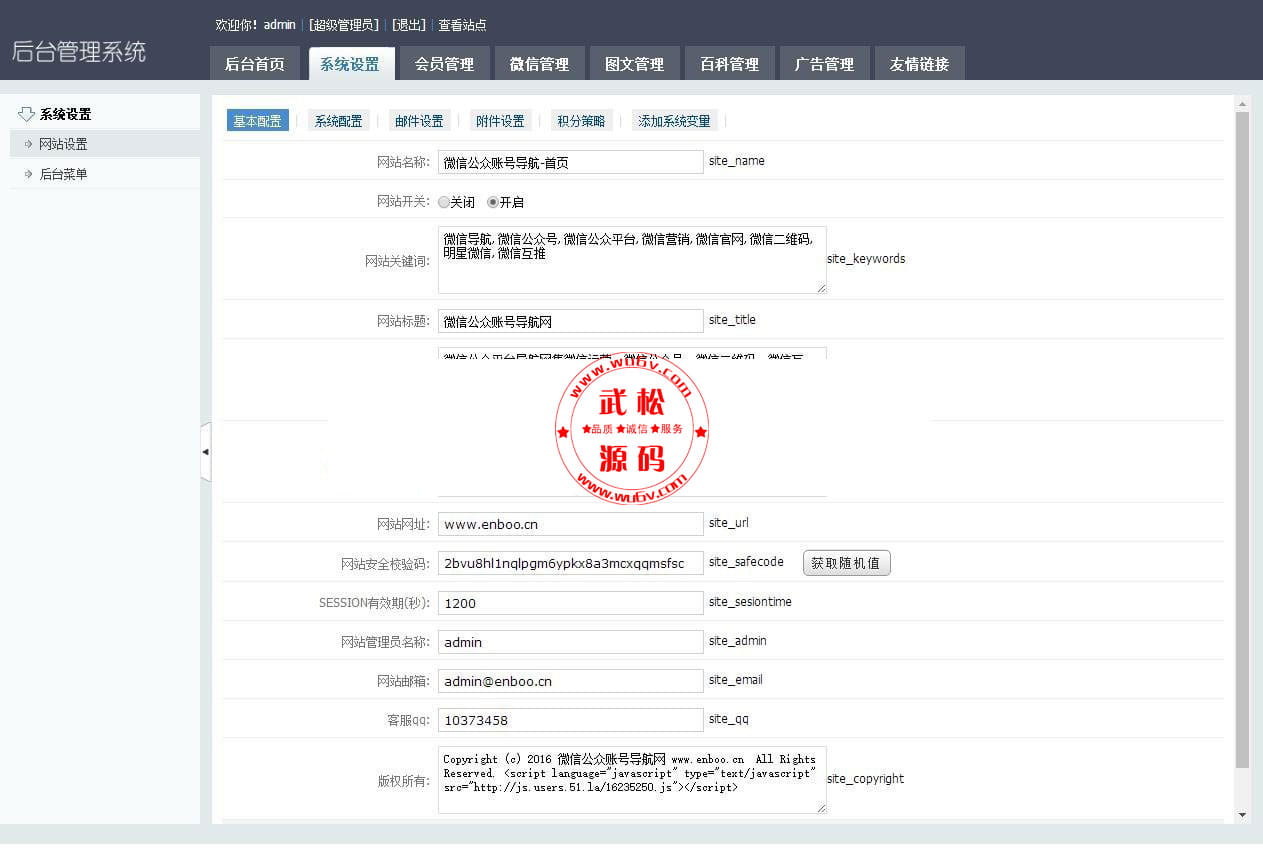Screen dimensions: 1263x856
Task: Select 网站设置 in the sidebar
Action: 105,144
